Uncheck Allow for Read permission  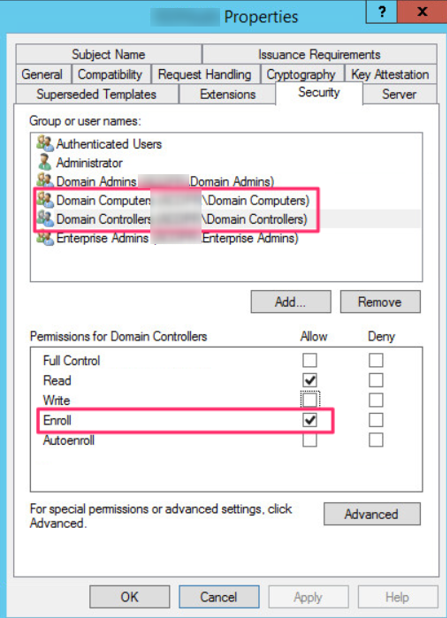coord(309,380)
